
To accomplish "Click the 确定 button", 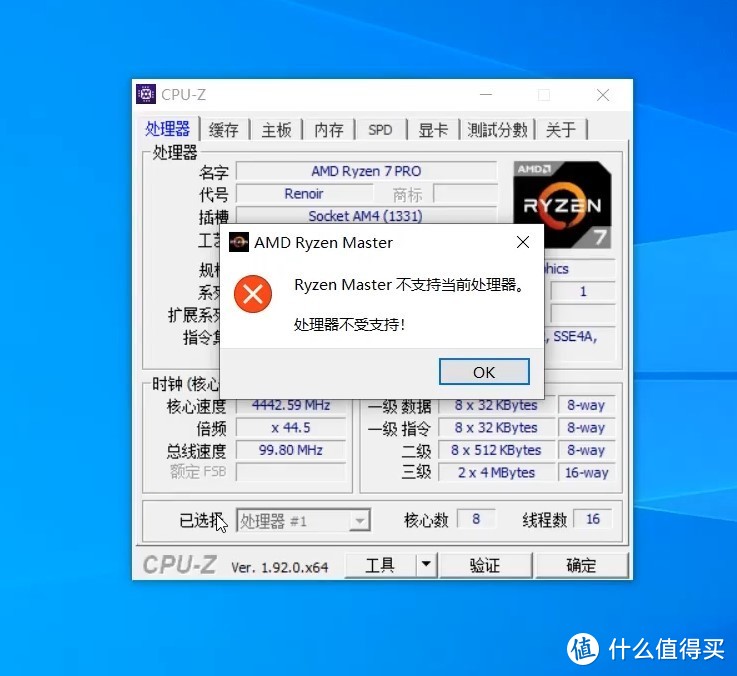I will tap(581, 565).
